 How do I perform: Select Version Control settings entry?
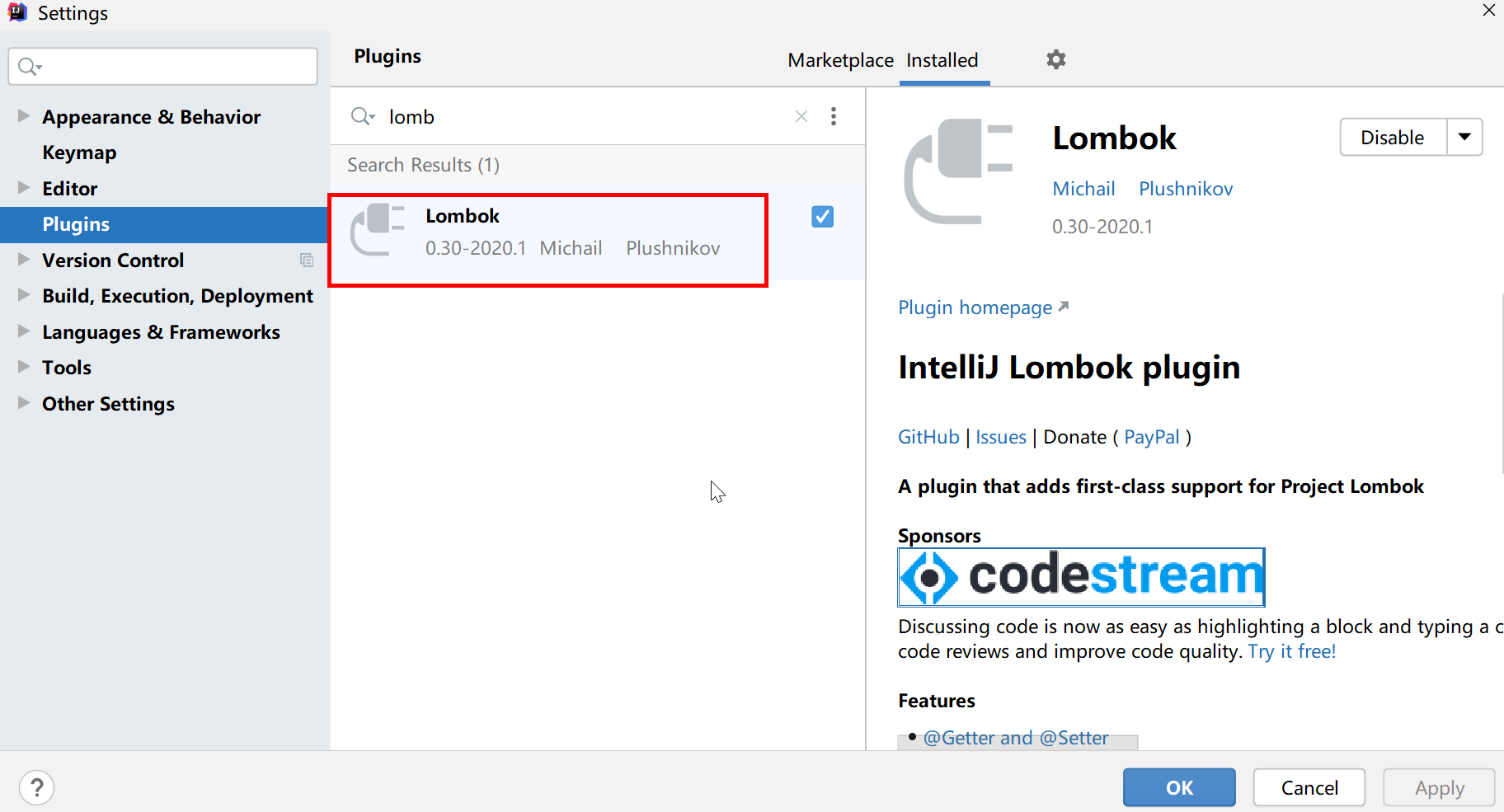(x=113, y=260)
